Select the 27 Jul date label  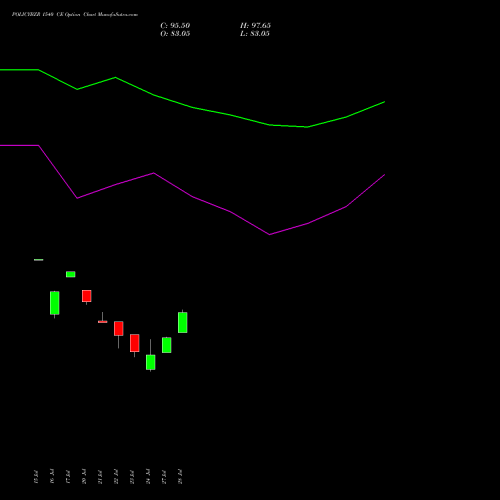coord(164,477)
